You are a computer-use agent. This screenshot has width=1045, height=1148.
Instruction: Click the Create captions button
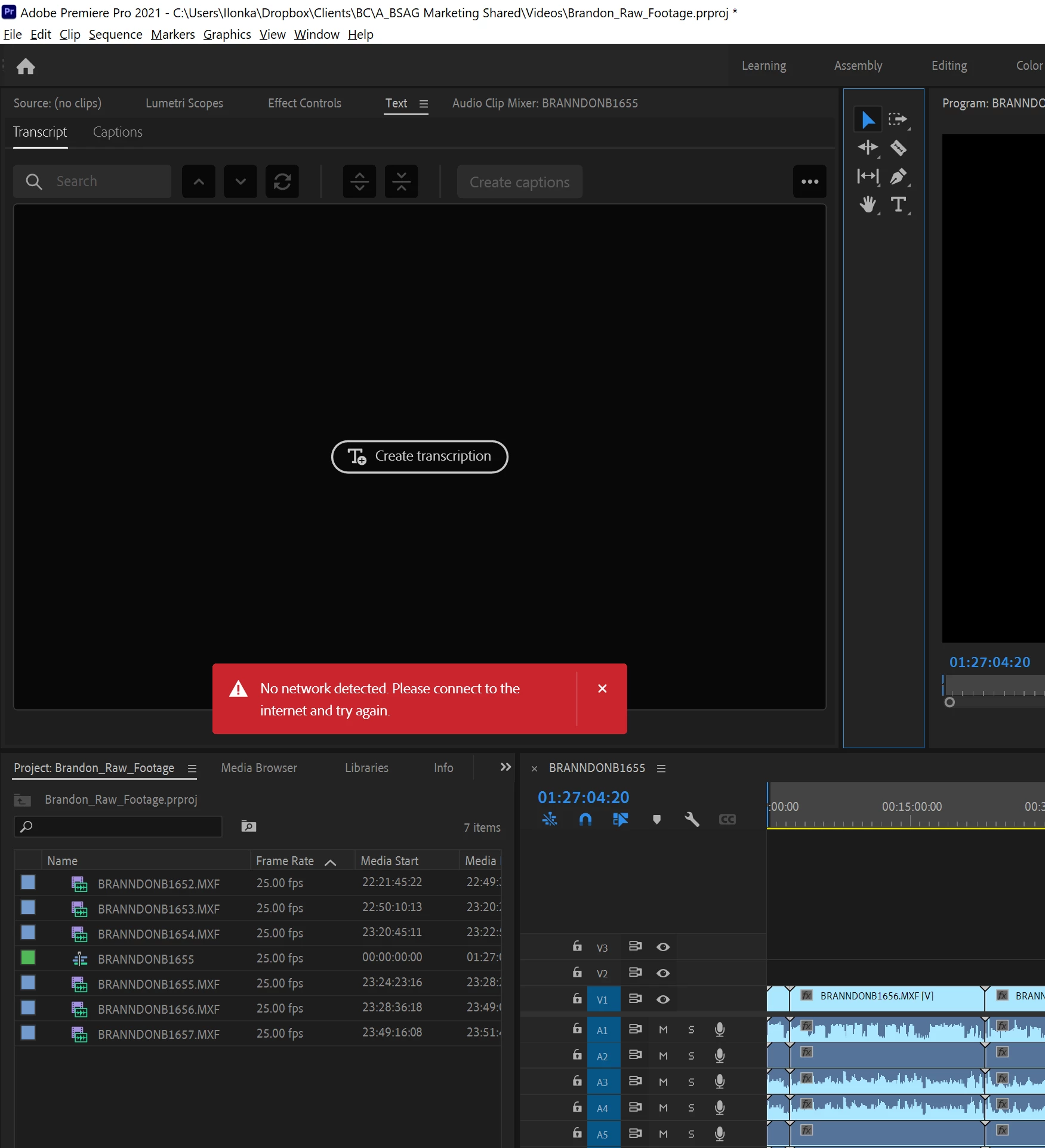[x=520, y=182]
